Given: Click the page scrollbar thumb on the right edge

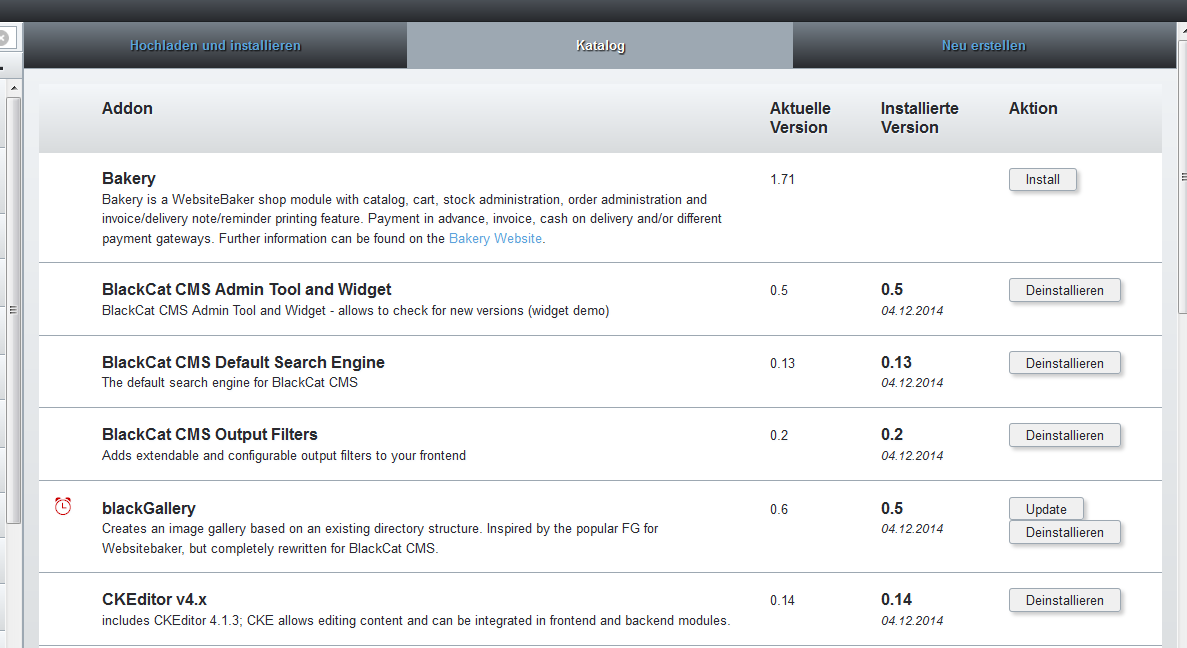Looking at the screenshot, I should click(1182, 178).
